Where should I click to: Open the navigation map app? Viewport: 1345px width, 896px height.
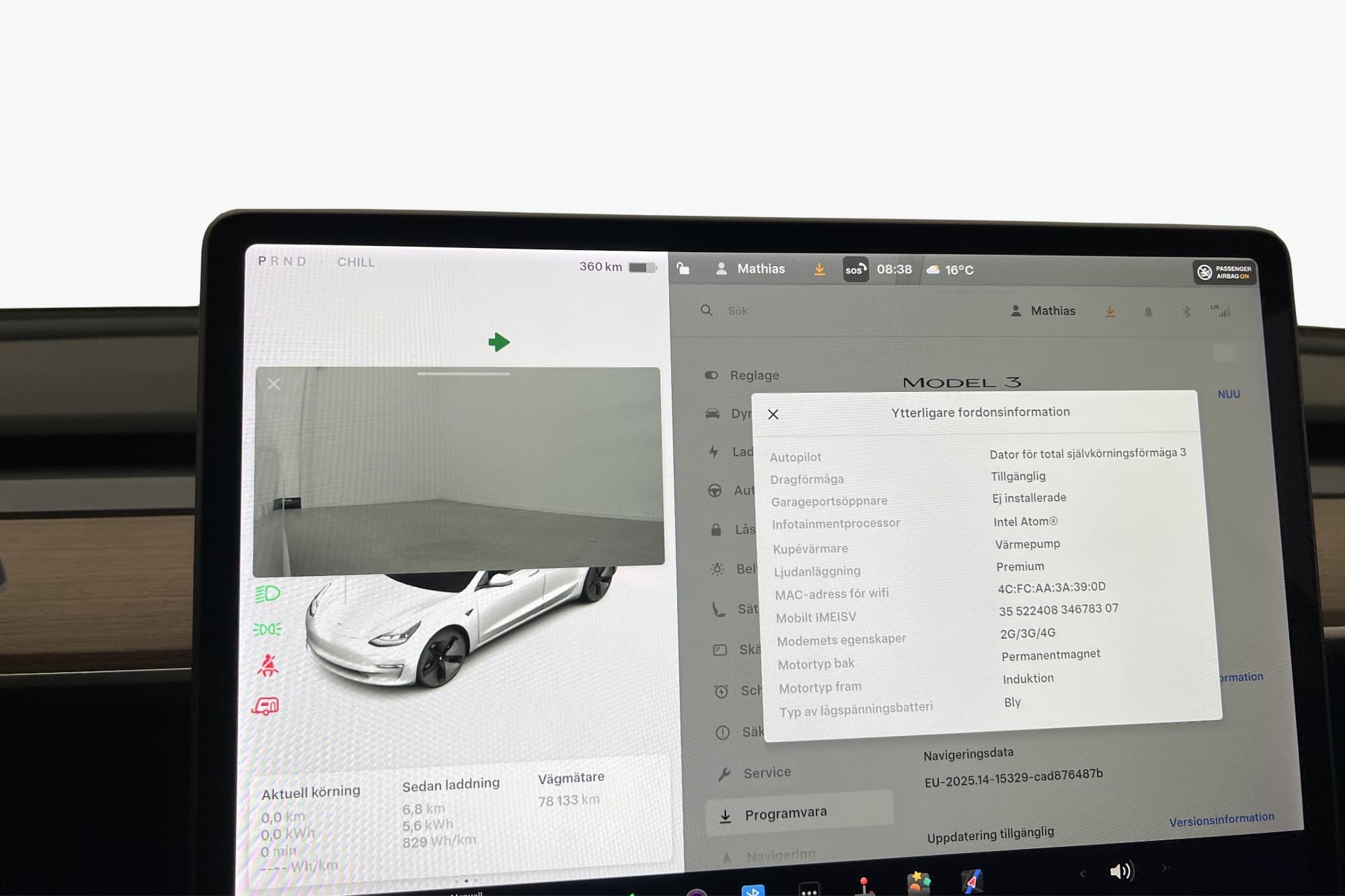972,882
